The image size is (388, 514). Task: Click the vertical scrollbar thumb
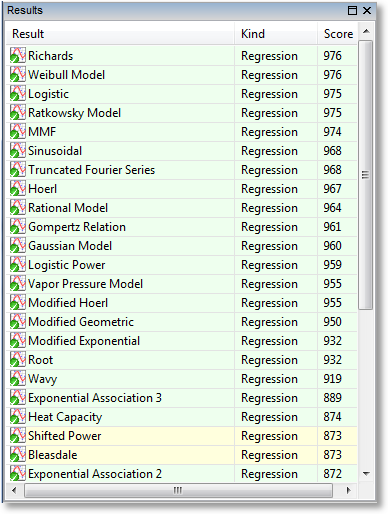coord(366,175)
